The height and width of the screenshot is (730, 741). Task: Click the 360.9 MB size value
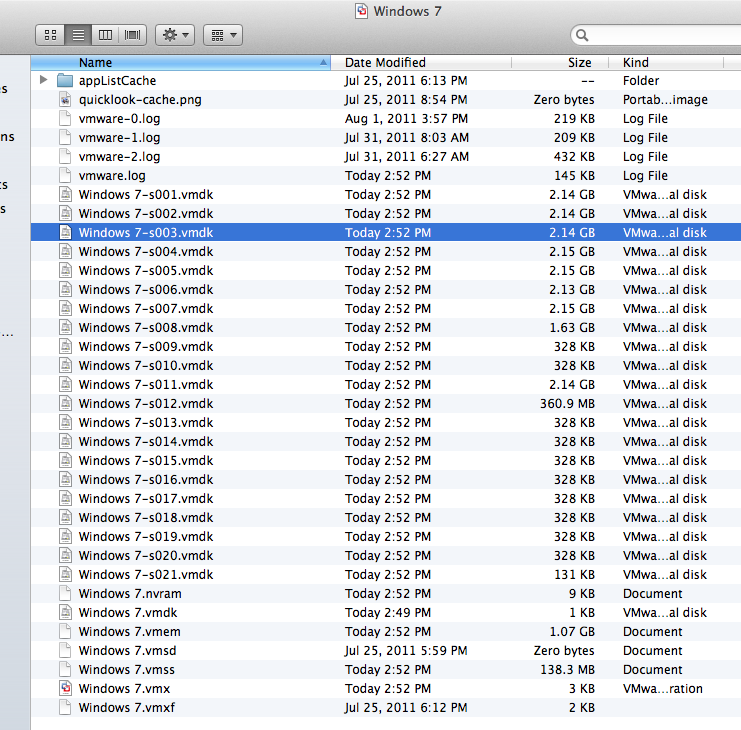pos(567,404)
